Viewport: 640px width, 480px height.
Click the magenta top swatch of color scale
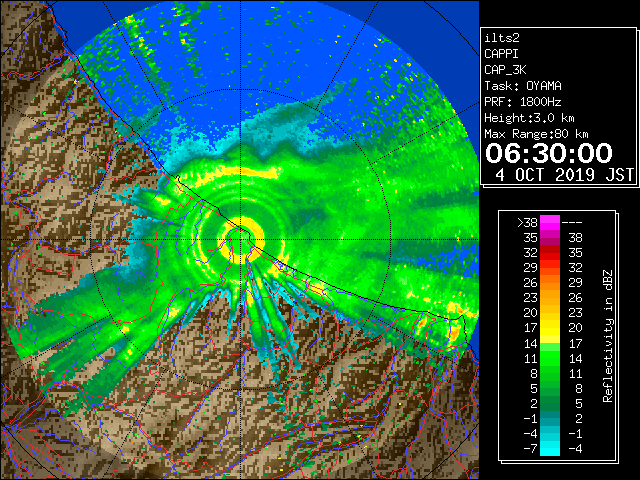(550, 223)
